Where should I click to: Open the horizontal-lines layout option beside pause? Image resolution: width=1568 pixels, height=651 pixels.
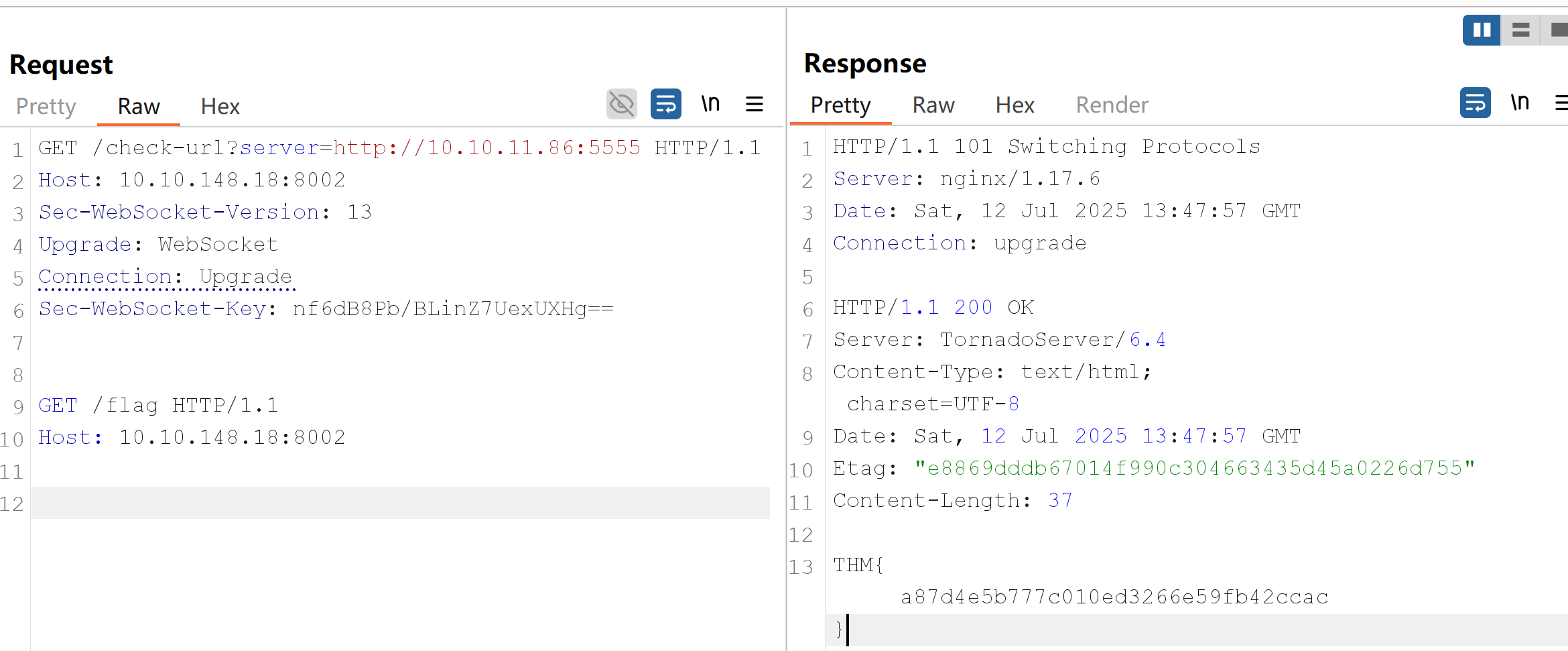(1520, 29)
